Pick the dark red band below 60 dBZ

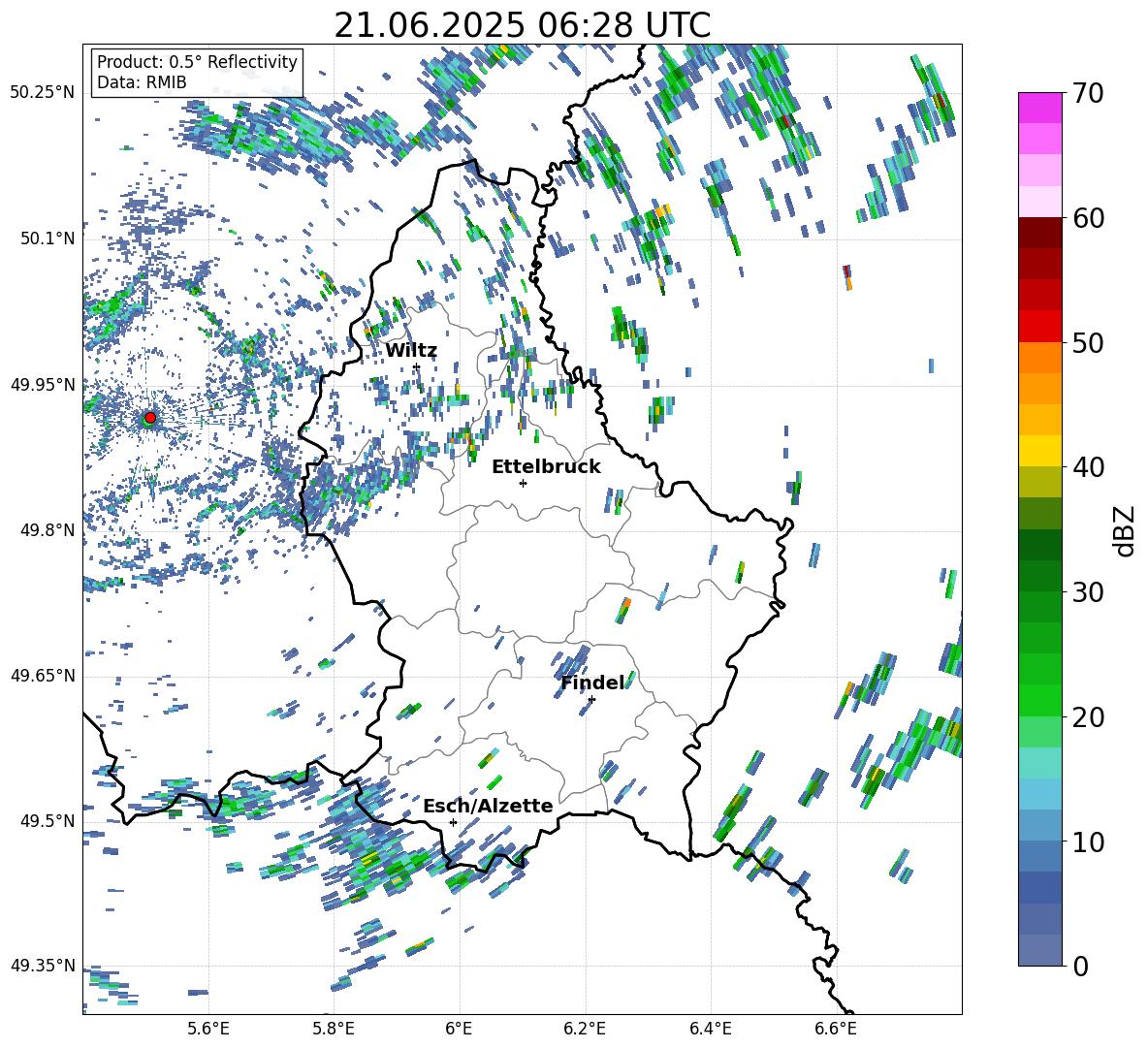point(1040,233)
